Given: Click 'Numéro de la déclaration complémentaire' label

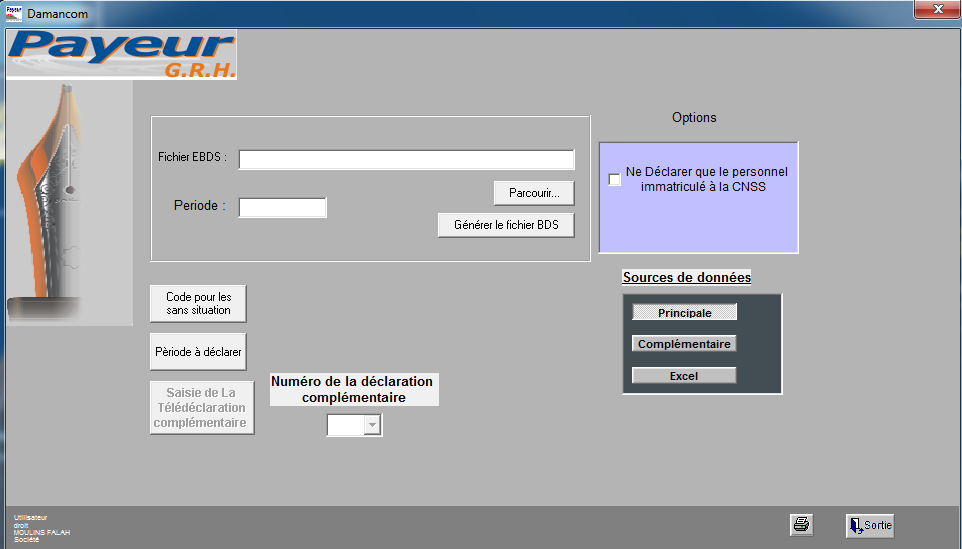Looking at the screenshot, I should (353, 390).
